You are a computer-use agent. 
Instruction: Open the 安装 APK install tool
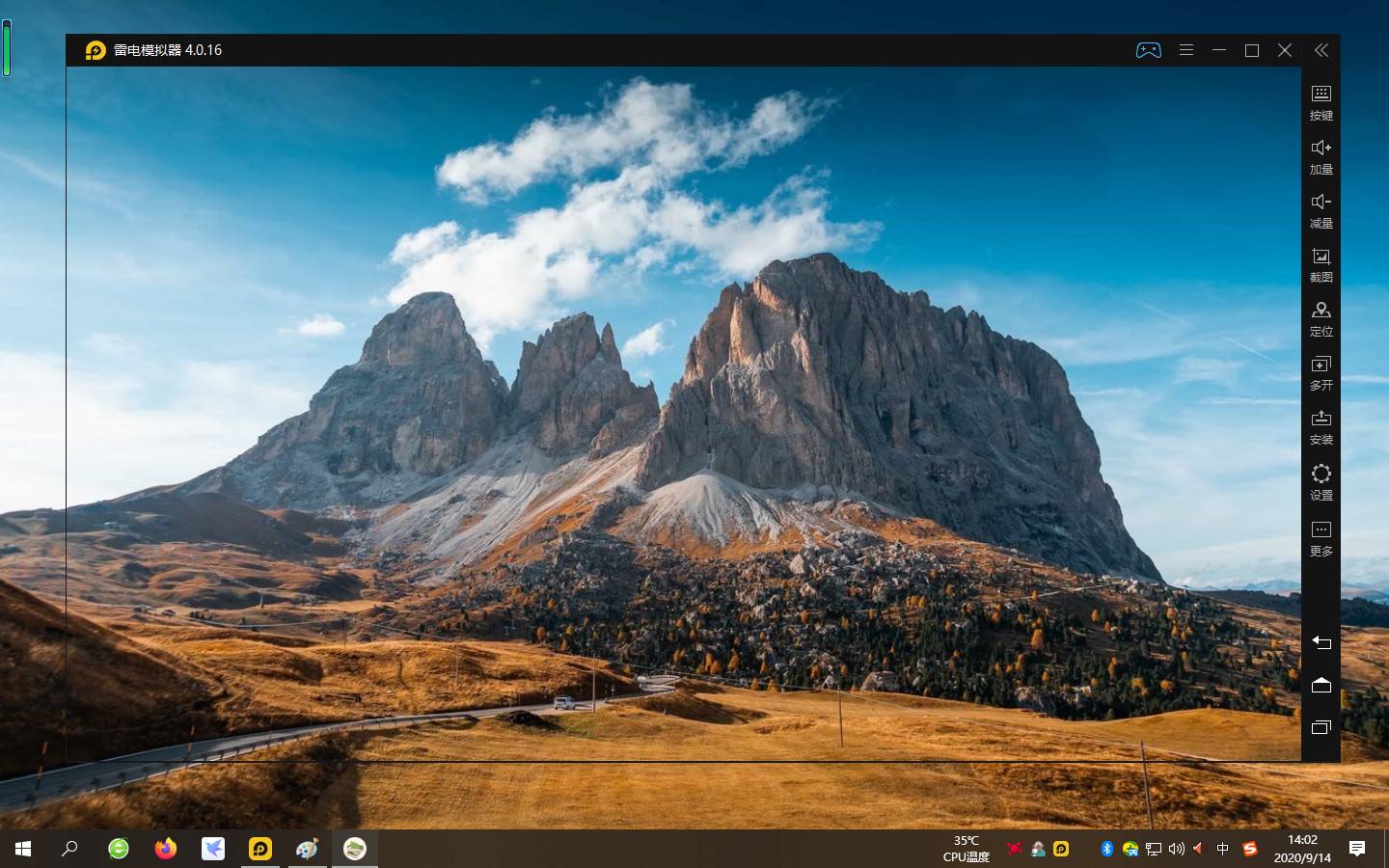[1321, 427]
